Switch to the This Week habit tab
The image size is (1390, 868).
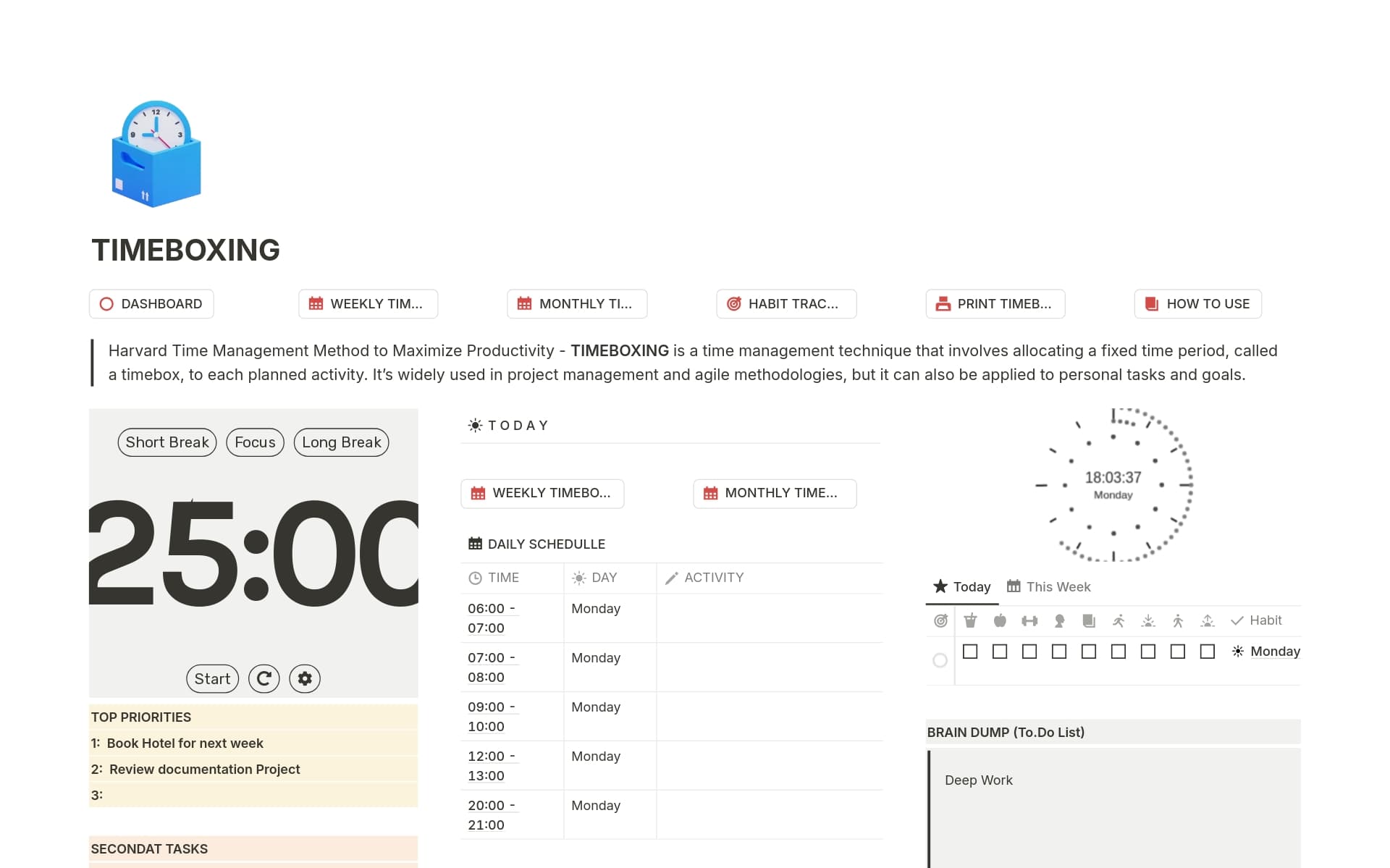point(1048,587)
